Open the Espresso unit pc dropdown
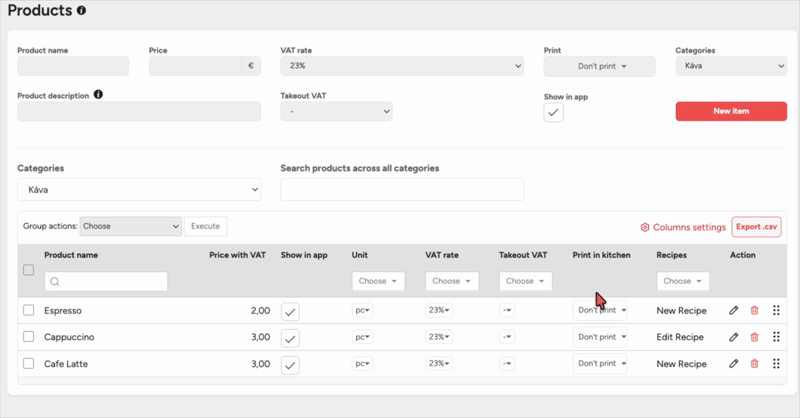800x418 pixels. pyautogui.click(x=362, y=310)
